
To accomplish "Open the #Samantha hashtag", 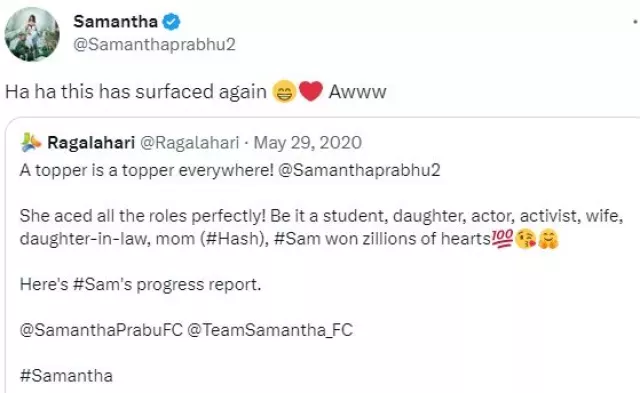I will coord(66,376).
